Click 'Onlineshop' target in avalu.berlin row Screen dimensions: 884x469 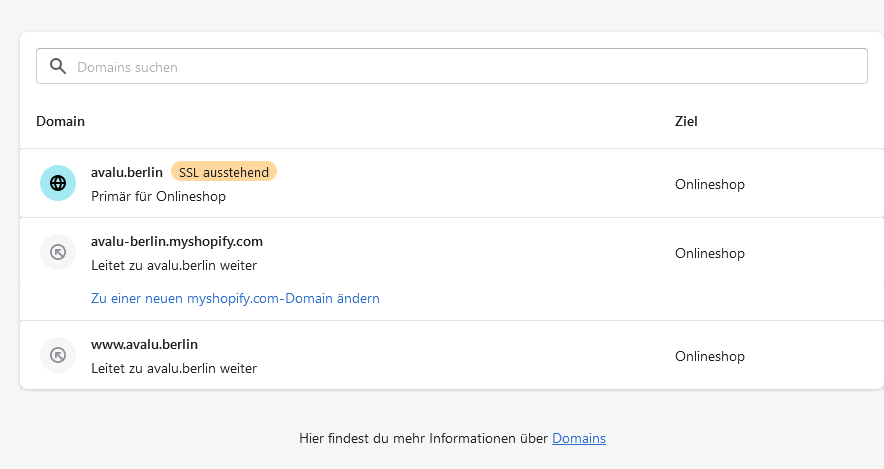710,184
